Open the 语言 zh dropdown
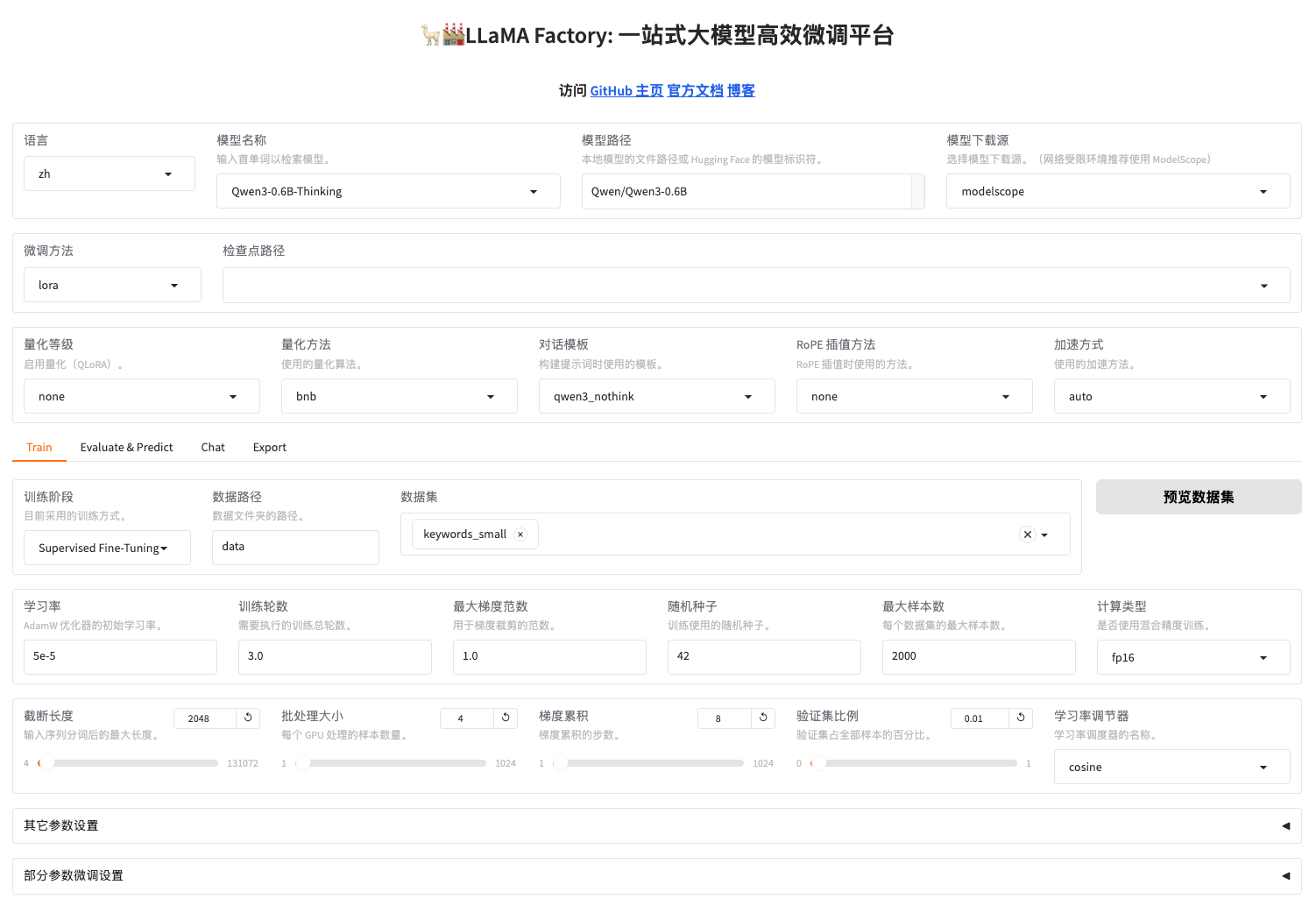This screenshot has height=899, width=1316. (110, 173)
